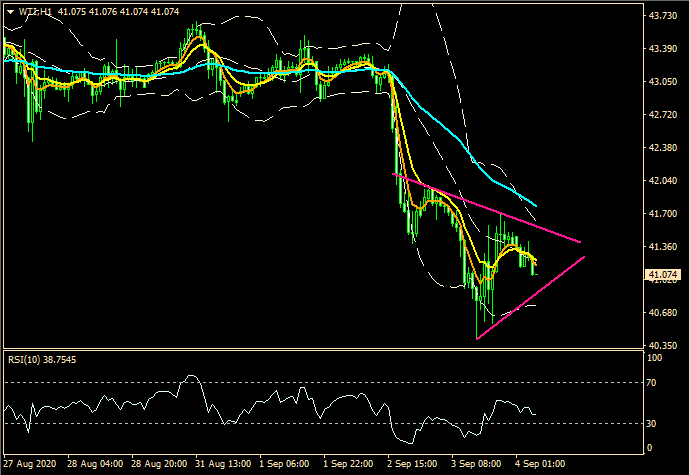Click the 40.350 price axis label

(664, 346)
